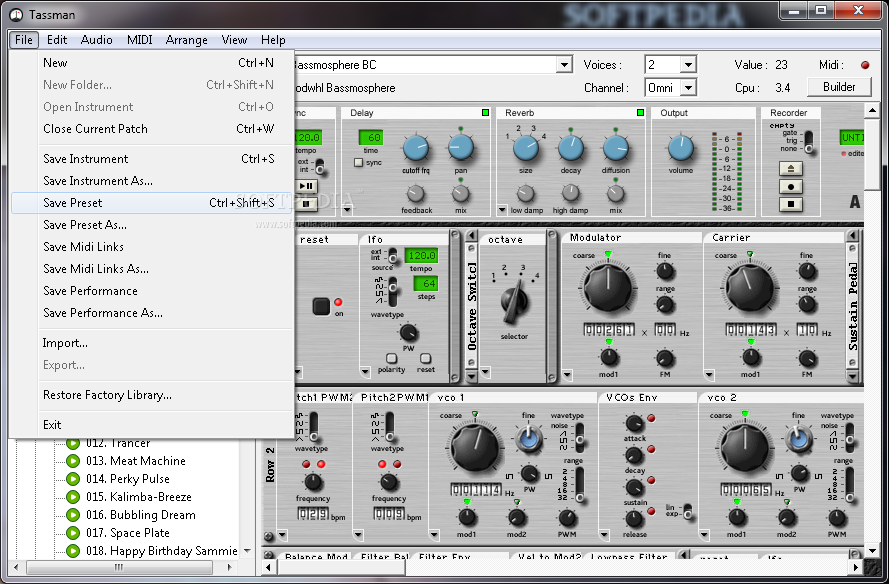Click the vco 2 range slider
The image size is (889, 584).
(x=849, y=484)
